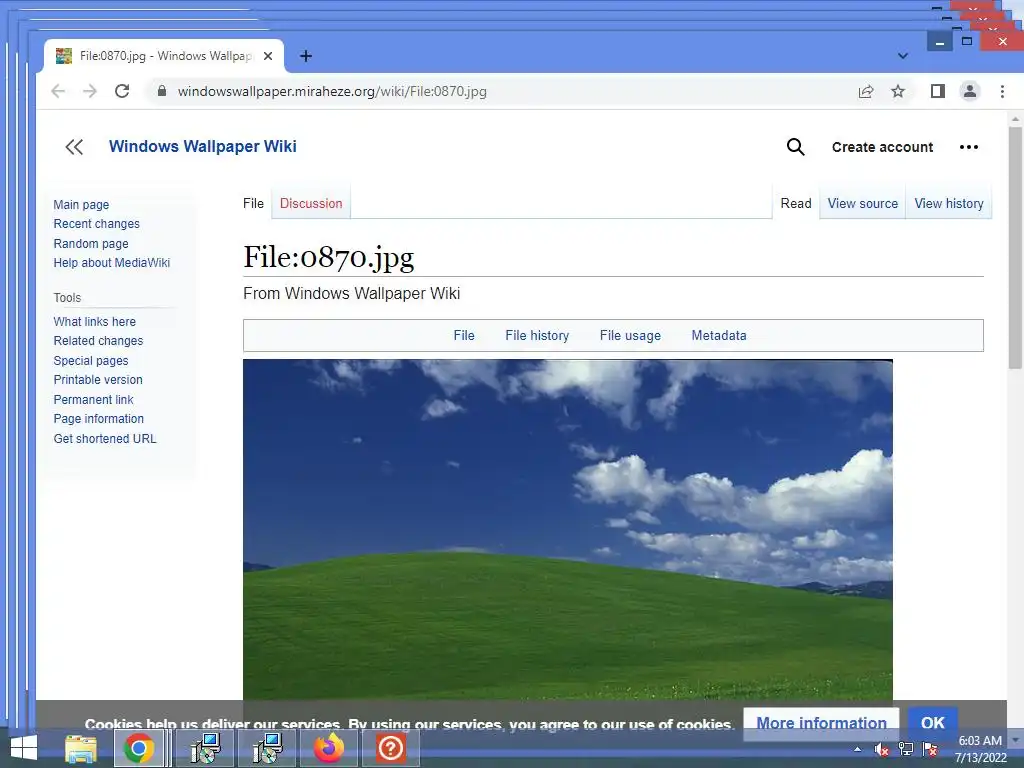1024x768 pixels.
Task: Open Related changes link
Action: point(98,340)
